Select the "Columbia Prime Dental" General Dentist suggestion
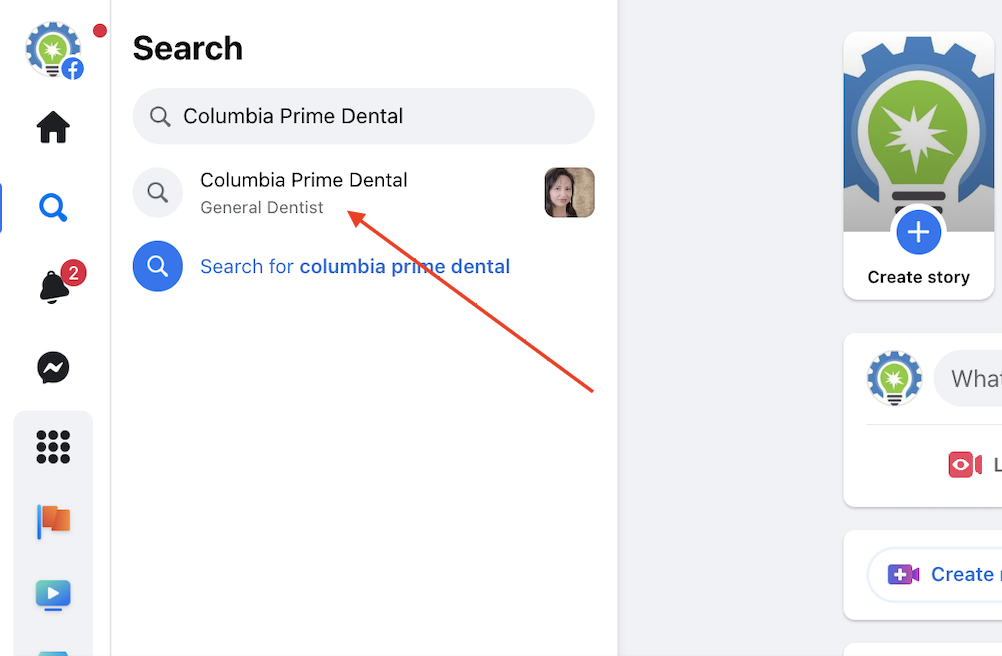Screen dimensions: 1002x656 304,191
